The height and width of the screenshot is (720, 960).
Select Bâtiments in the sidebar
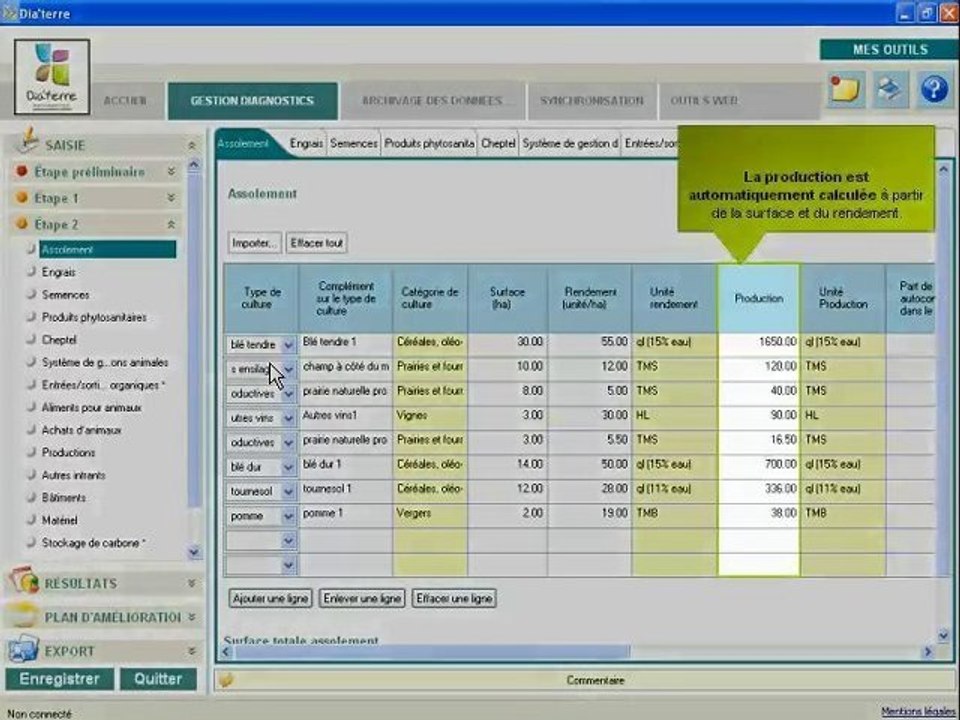coord(64,498)
